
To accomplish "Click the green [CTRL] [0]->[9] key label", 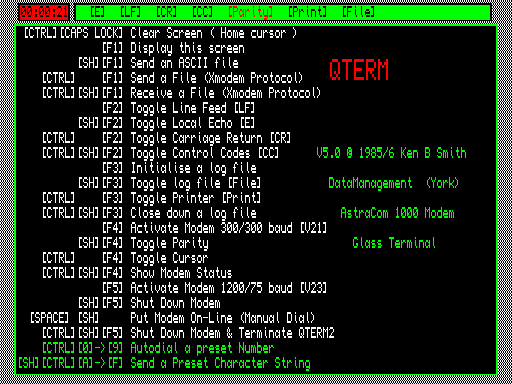I will coord(82,348).
